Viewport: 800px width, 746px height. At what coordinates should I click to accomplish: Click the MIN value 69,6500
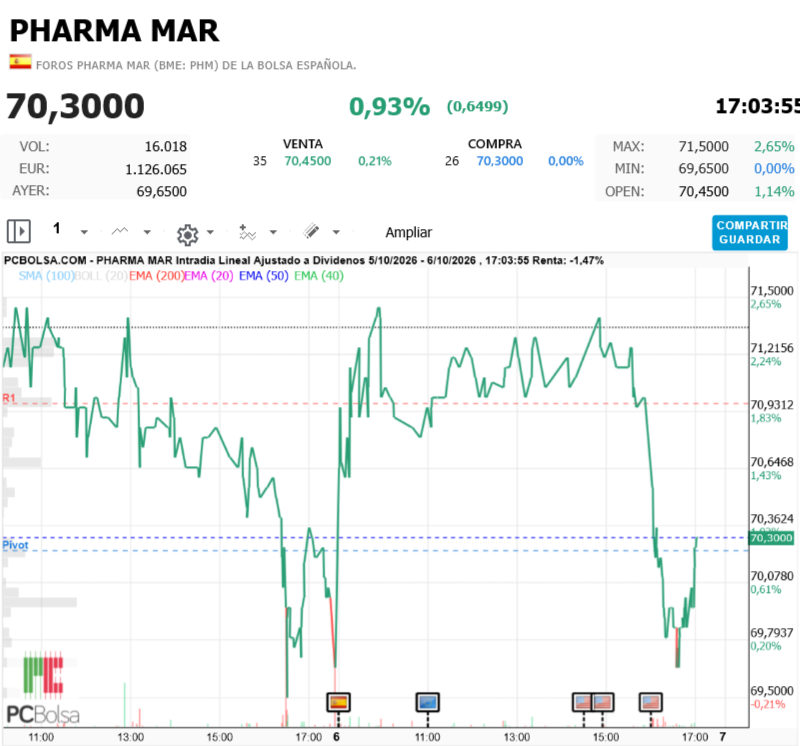(703, 168)
